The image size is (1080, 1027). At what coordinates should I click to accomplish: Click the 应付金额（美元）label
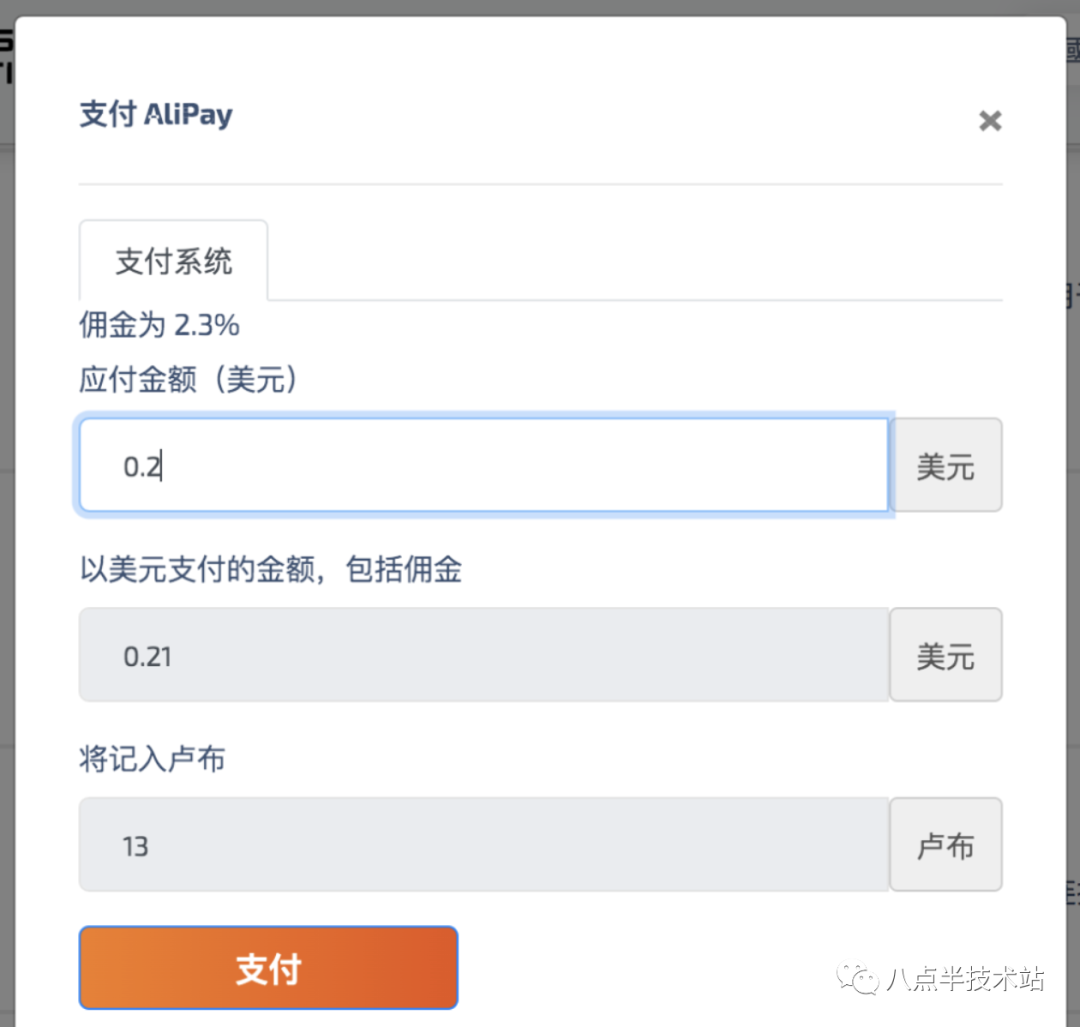point(189,380)
